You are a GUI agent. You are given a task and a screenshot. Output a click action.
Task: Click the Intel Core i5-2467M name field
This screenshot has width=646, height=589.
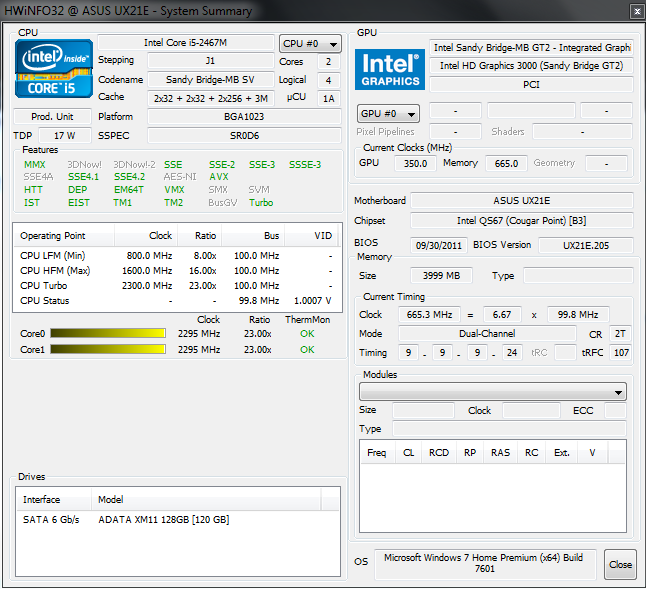[186, 43]
